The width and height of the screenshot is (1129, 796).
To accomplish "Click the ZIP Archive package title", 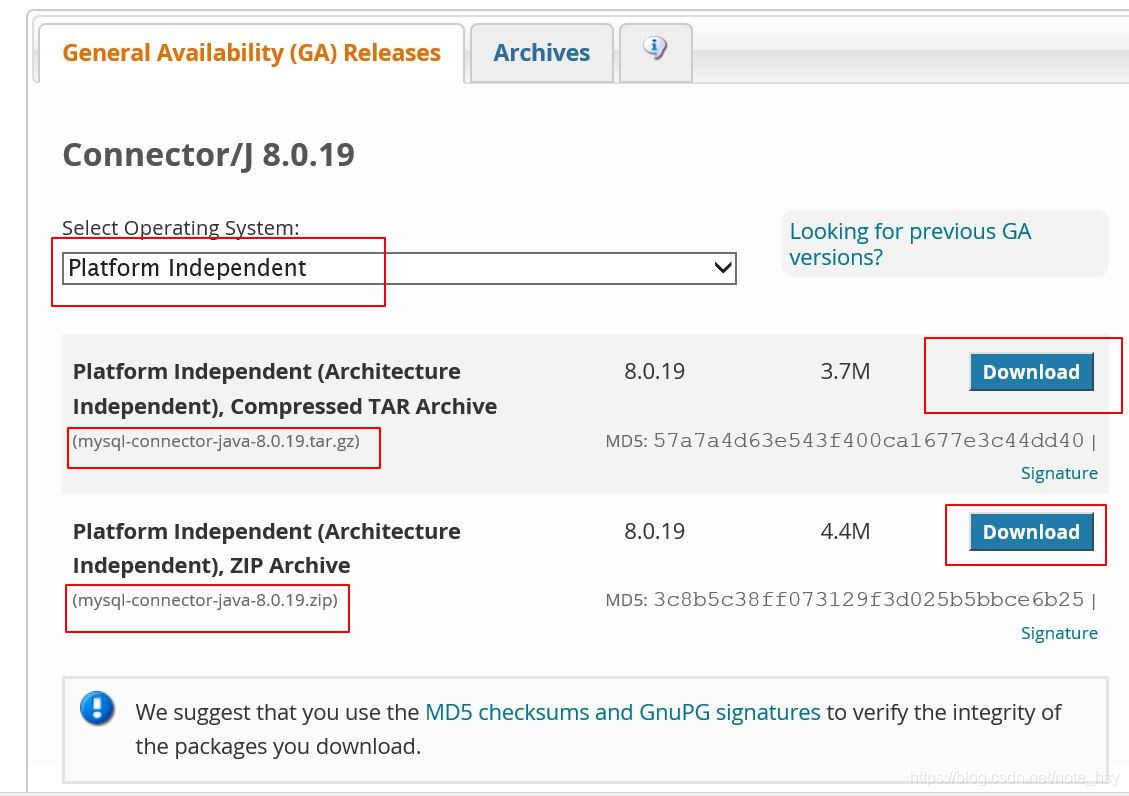I will click(266, 548).
